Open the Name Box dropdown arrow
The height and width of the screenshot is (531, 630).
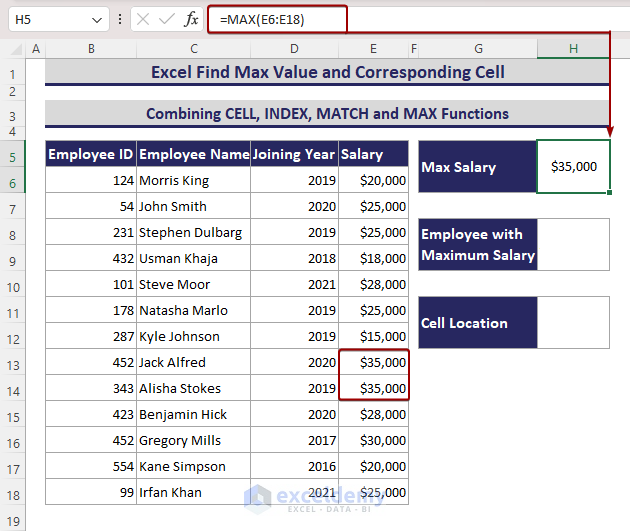pyautogui.click(x=96, y=19)
